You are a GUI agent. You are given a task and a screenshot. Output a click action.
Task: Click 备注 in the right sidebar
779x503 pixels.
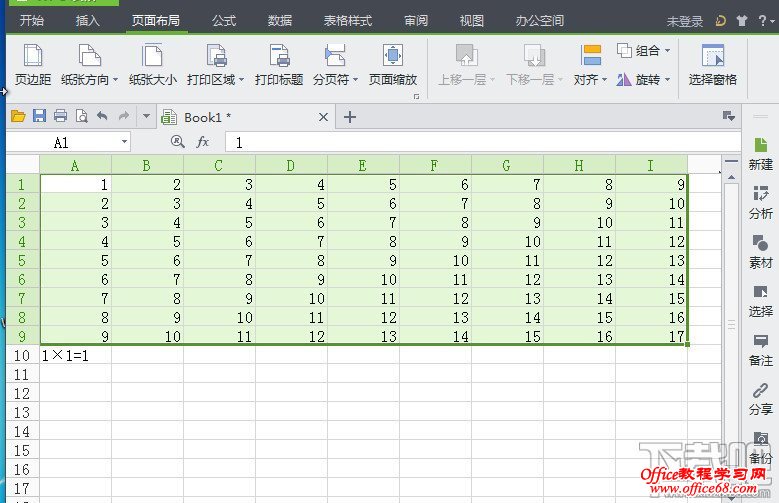761,350
